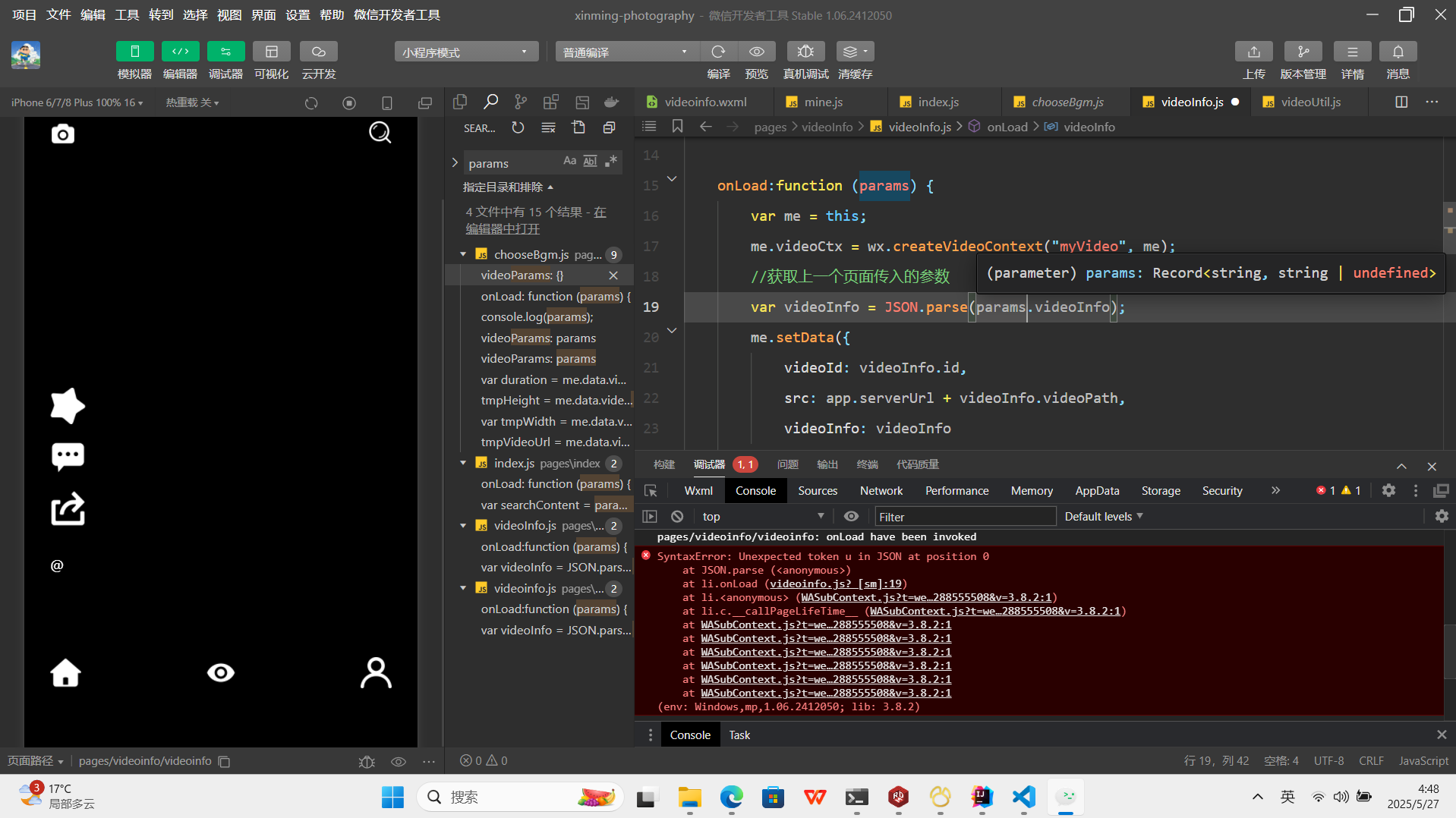Image resolution: width=1456 pixels, height=818 pixels.
Task: Toggle the editor panel button
Action: (x=180, y=52)
